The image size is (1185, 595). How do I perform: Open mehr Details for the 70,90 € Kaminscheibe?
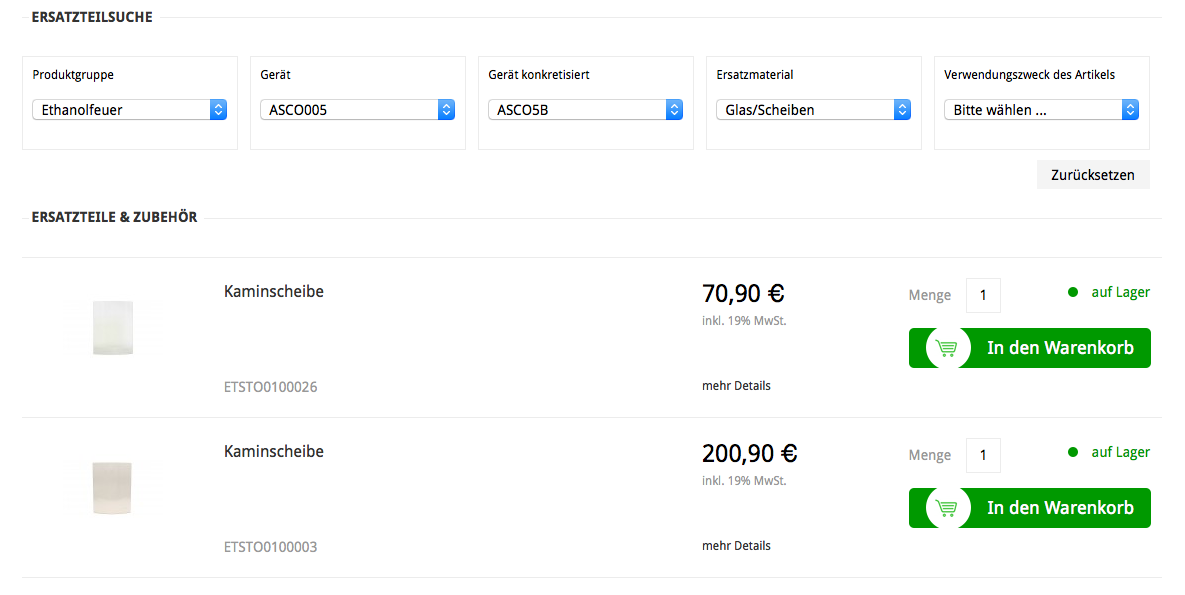pos(736,386)
